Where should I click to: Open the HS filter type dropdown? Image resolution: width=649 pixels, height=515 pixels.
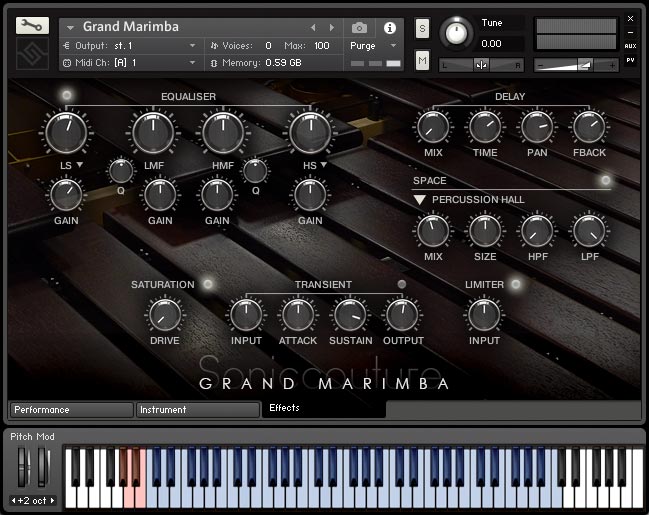tap(324, 165)
